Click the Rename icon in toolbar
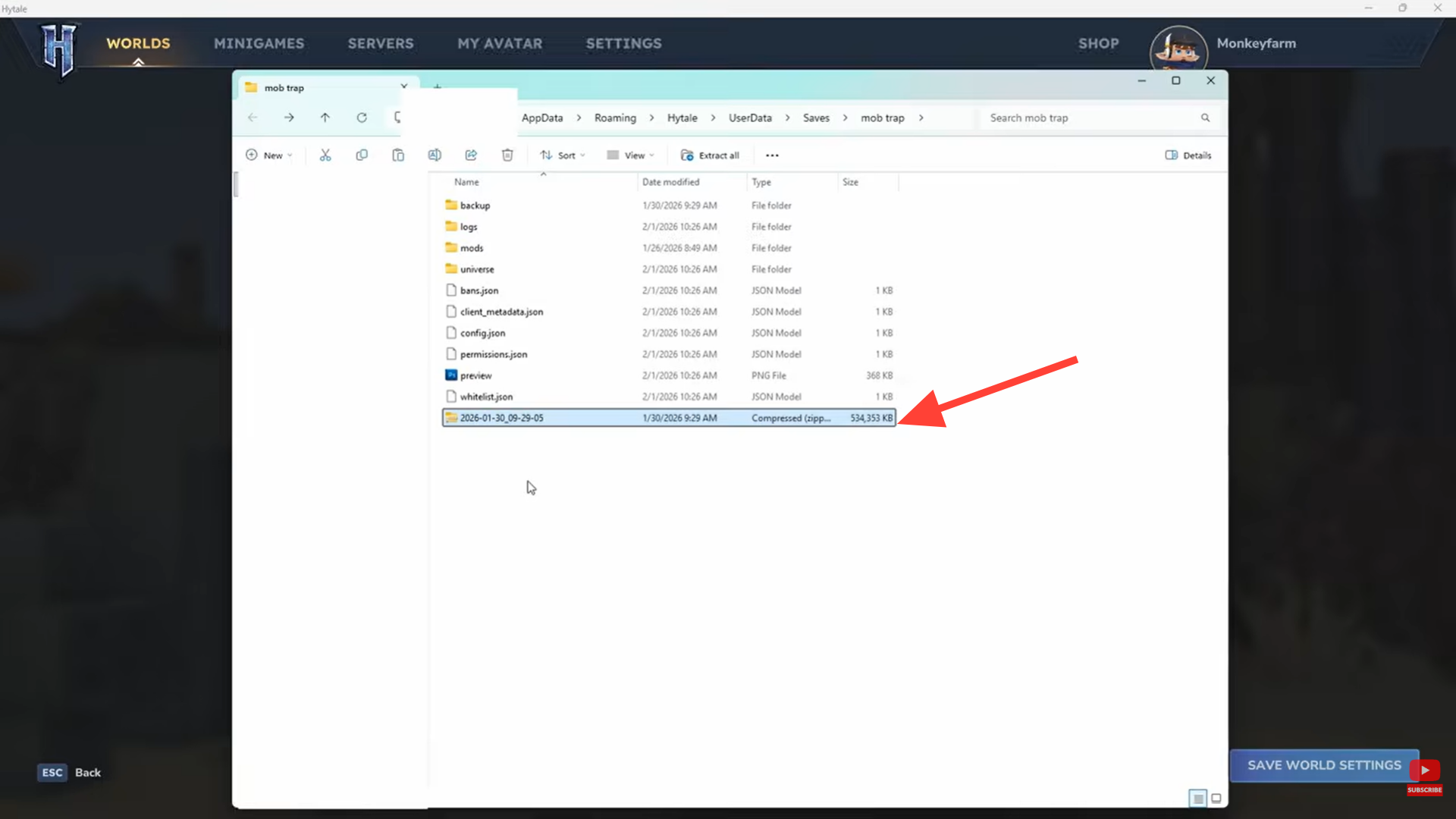 (x=435, y=155)
